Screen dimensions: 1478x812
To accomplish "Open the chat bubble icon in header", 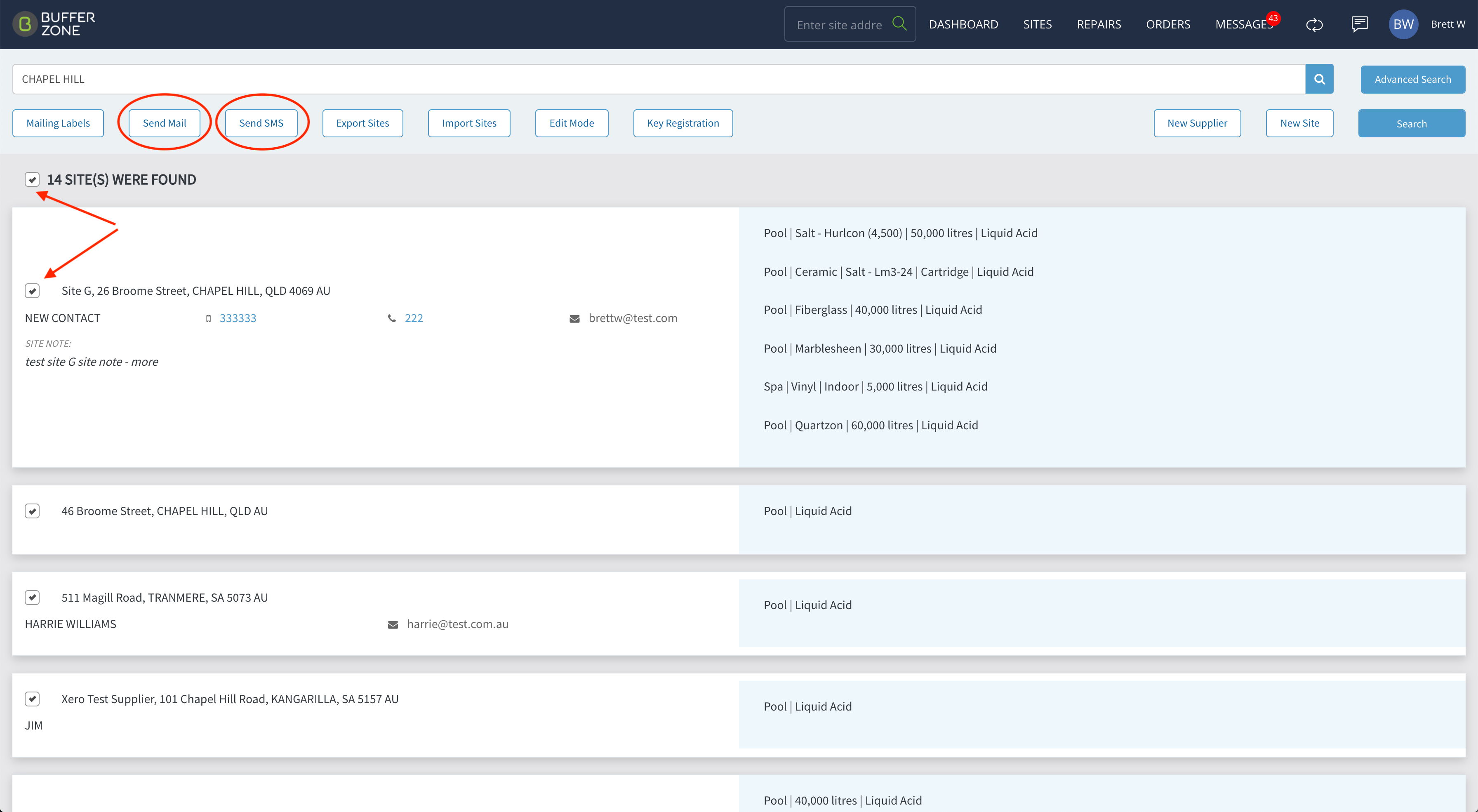I will click(1359, 24).
